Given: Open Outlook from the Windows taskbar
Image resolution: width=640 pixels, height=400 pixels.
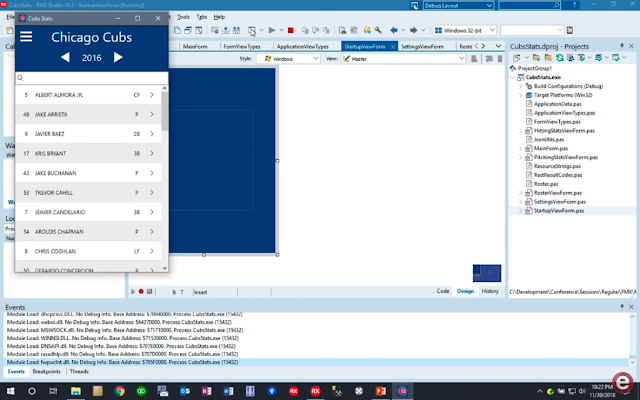Looking at the screenshot, I should pos(184,391).
